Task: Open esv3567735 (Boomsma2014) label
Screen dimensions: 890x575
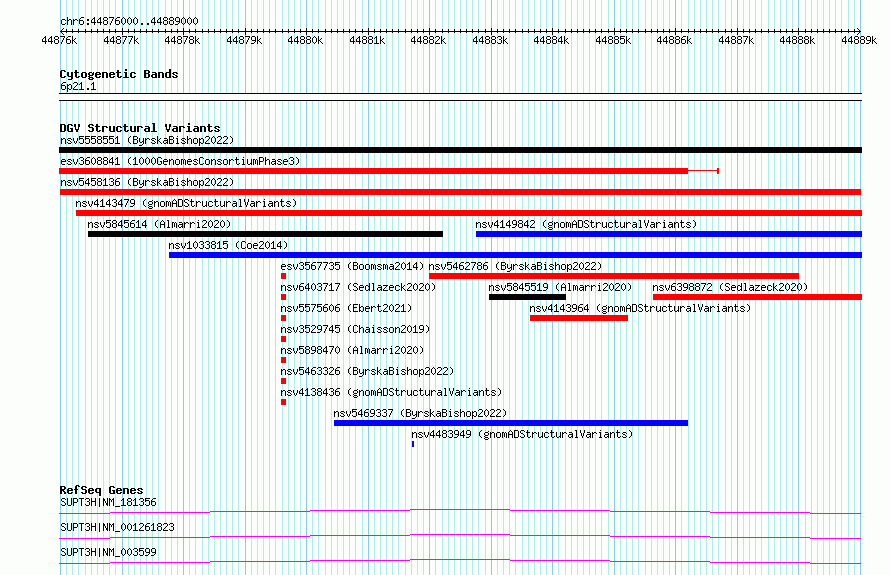Action: [x=352, y=266]
